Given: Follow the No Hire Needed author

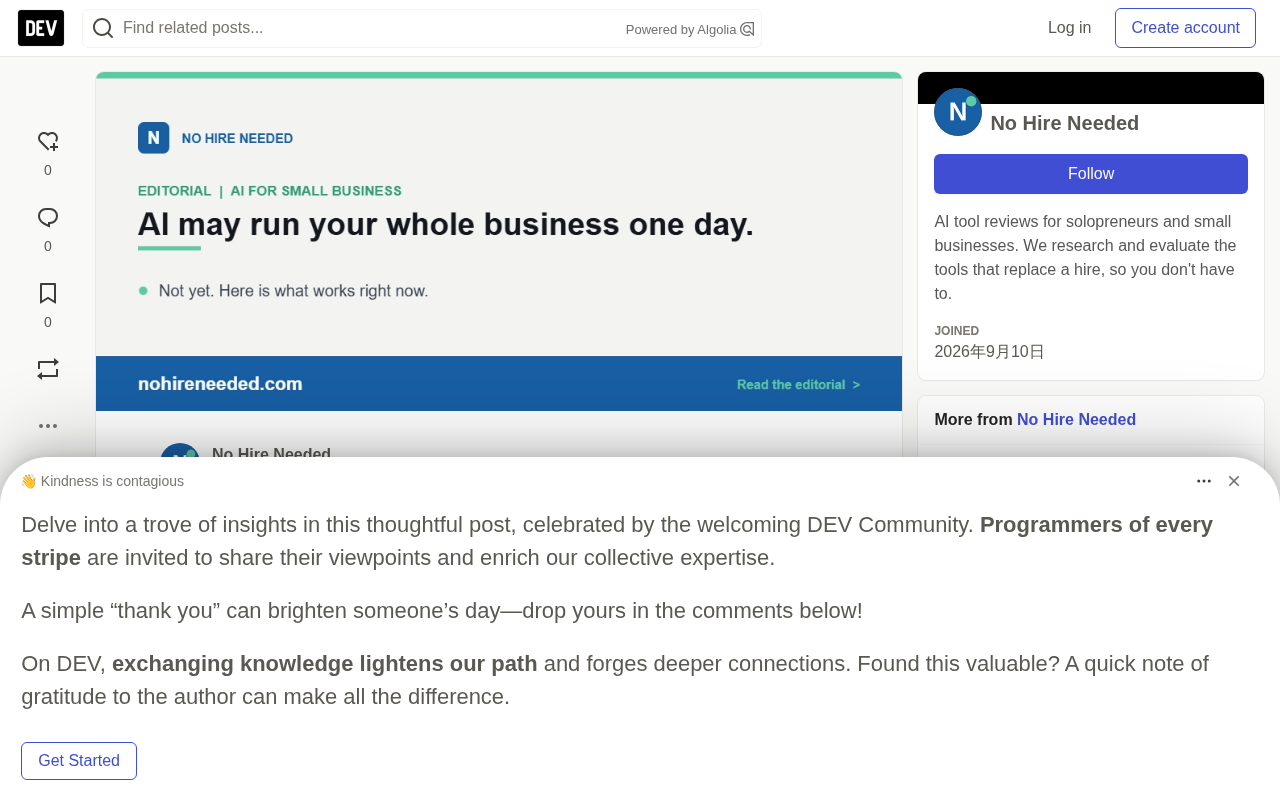Looking at the screenshot, I should click(1091, 174).
